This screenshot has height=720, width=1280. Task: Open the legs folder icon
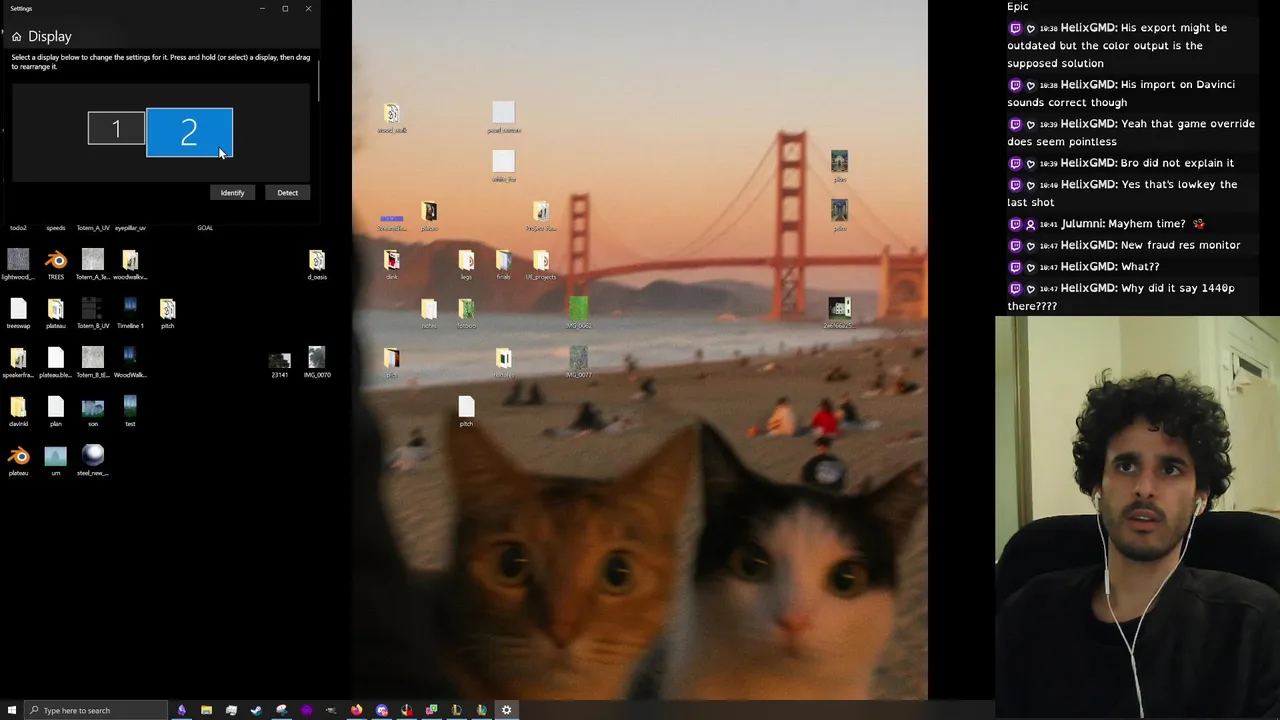coord(466,260)
